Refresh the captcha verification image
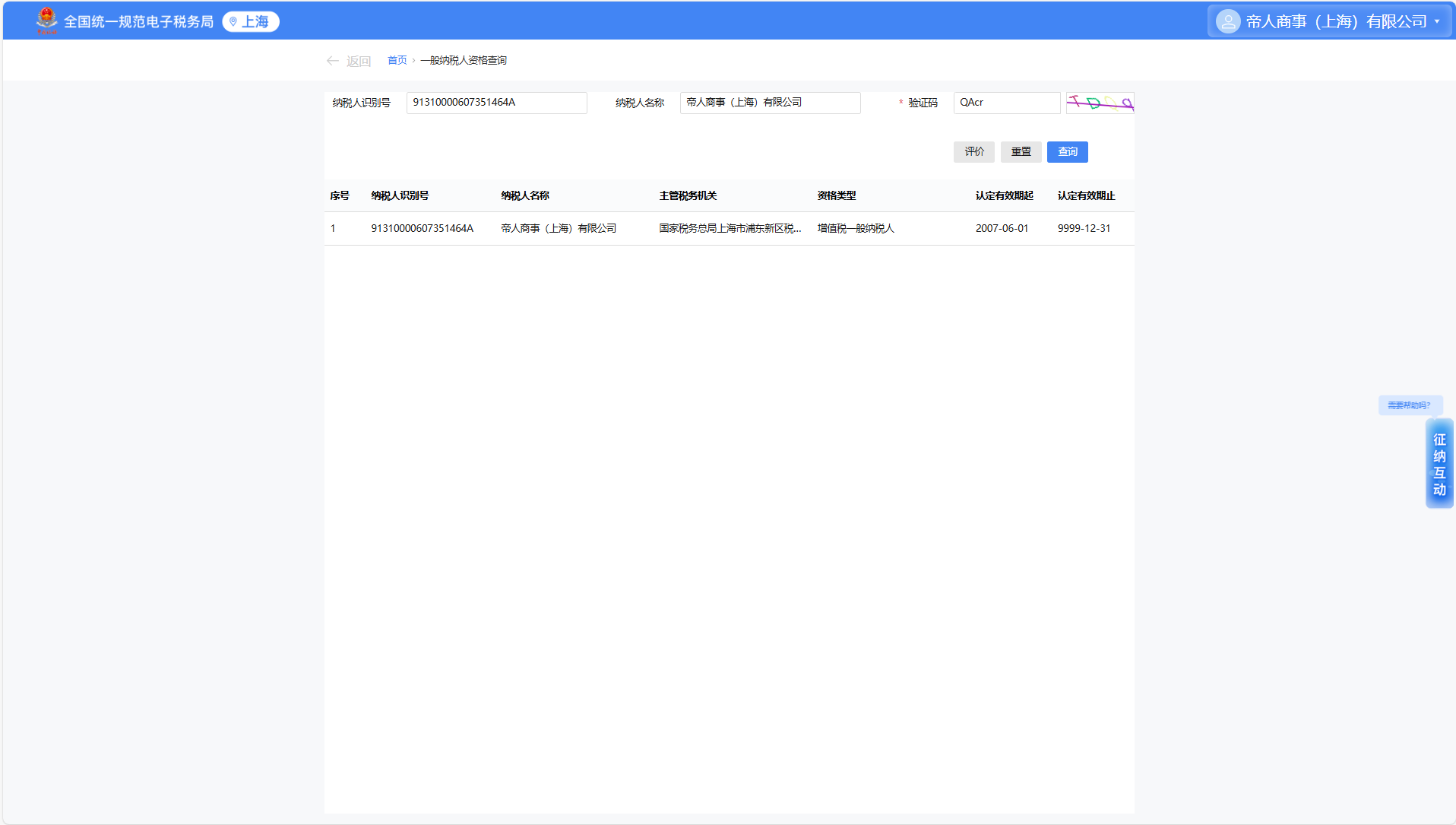Screen dimensions: 1456x825 coord(1100,103)
